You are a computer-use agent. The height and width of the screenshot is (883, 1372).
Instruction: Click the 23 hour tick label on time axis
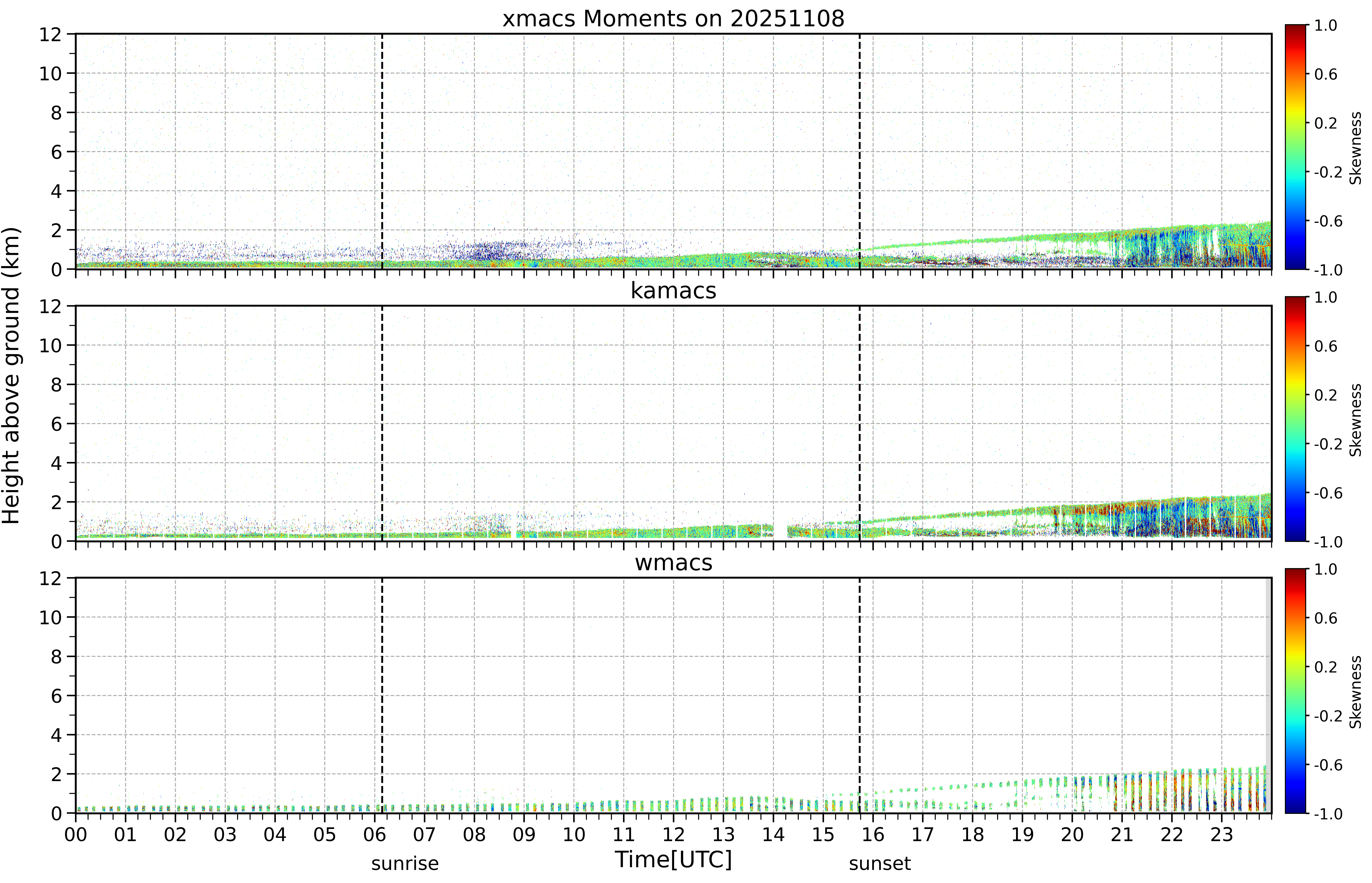(x=1221, y=834)
